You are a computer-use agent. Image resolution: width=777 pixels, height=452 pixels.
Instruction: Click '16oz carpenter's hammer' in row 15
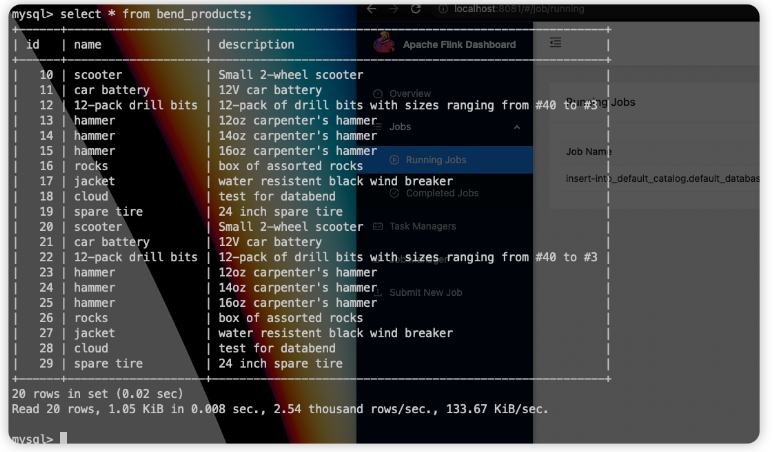tap(298, 151)
